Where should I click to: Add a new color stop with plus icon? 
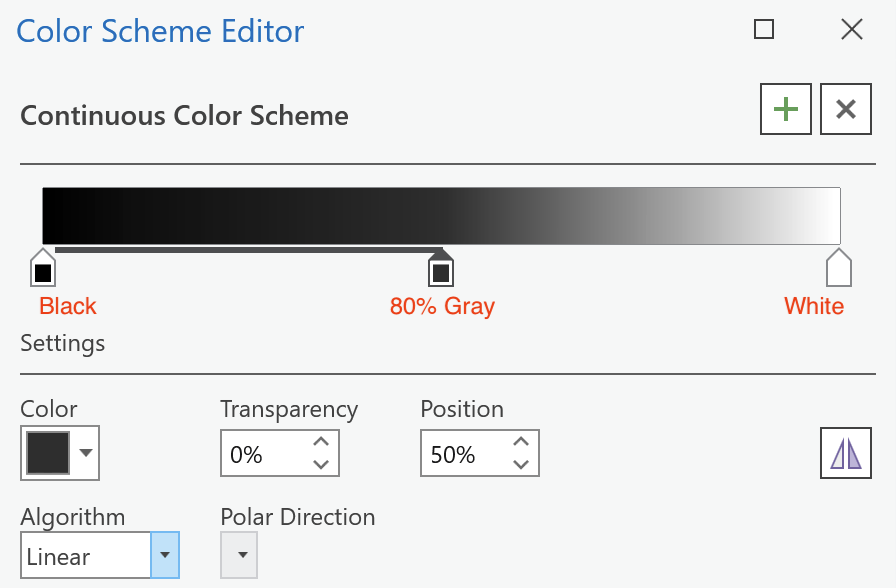click(786, 109)
